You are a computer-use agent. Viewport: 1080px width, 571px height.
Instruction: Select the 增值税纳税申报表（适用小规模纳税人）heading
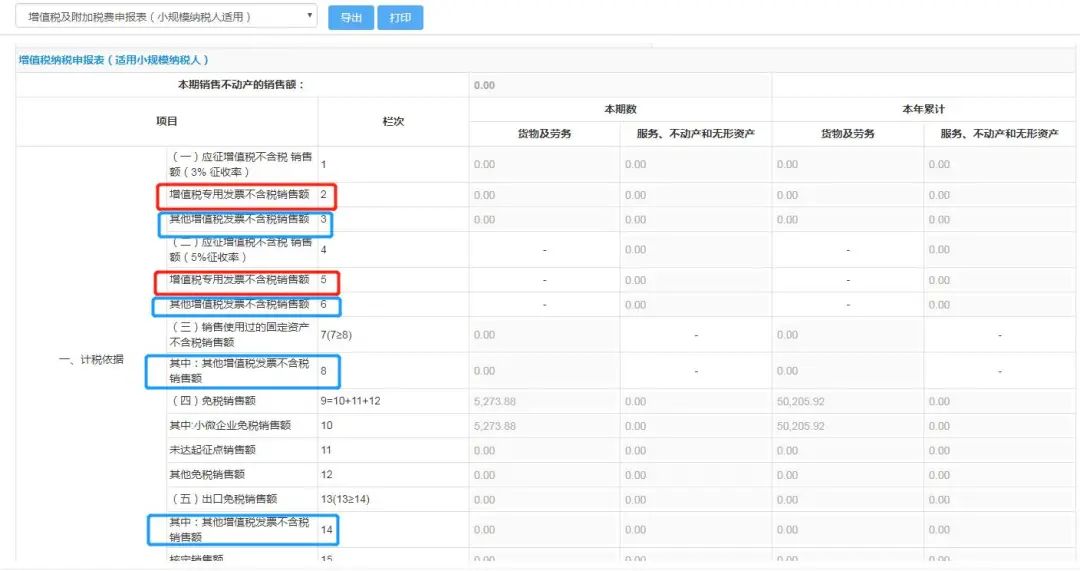[x=113, y=60]
